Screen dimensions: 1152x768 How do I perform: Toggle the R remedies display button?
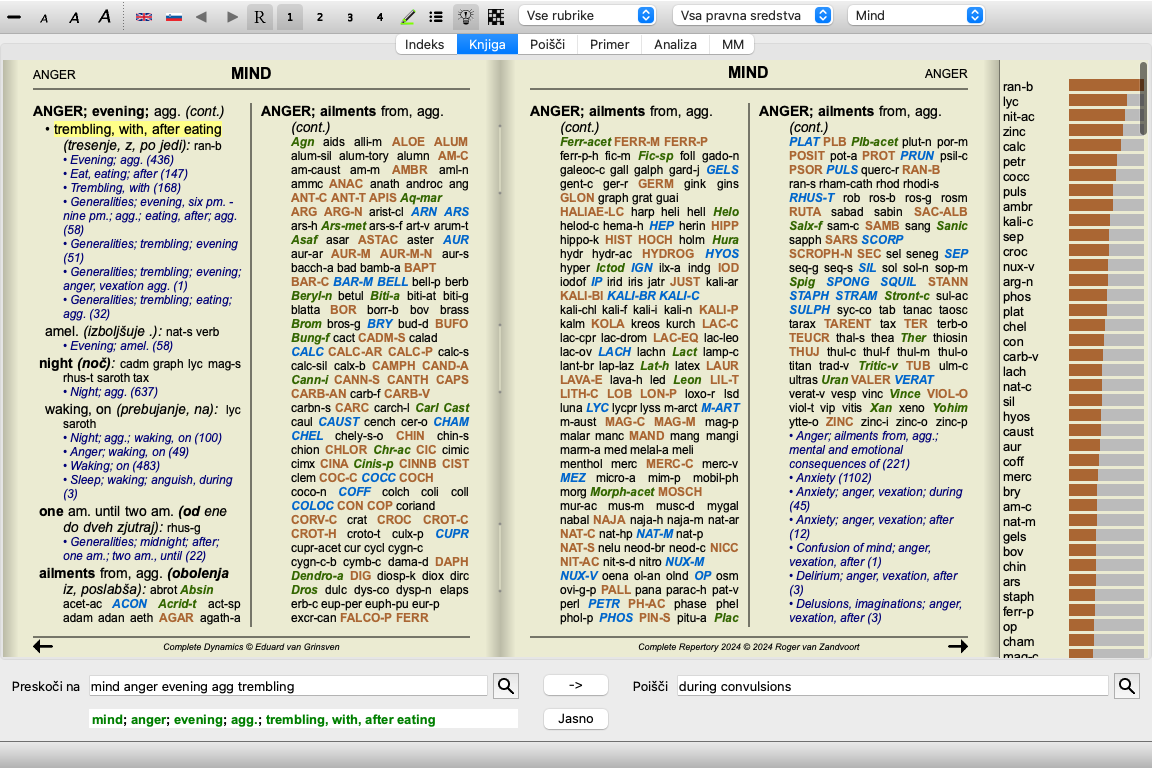click(260, 17)
